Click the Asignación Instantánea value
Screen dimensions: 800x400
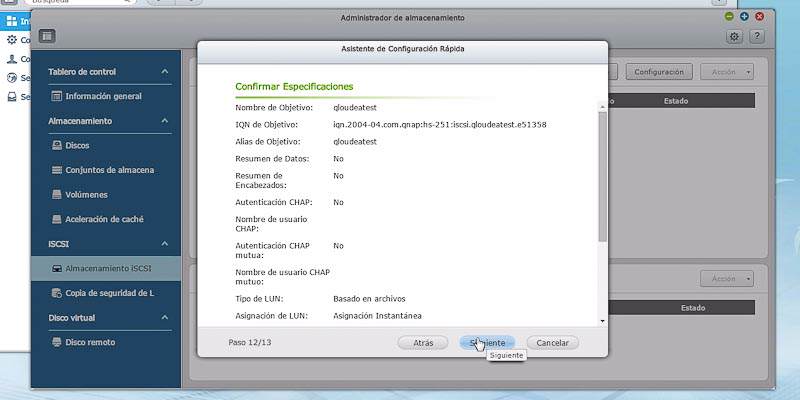(378, 316)
